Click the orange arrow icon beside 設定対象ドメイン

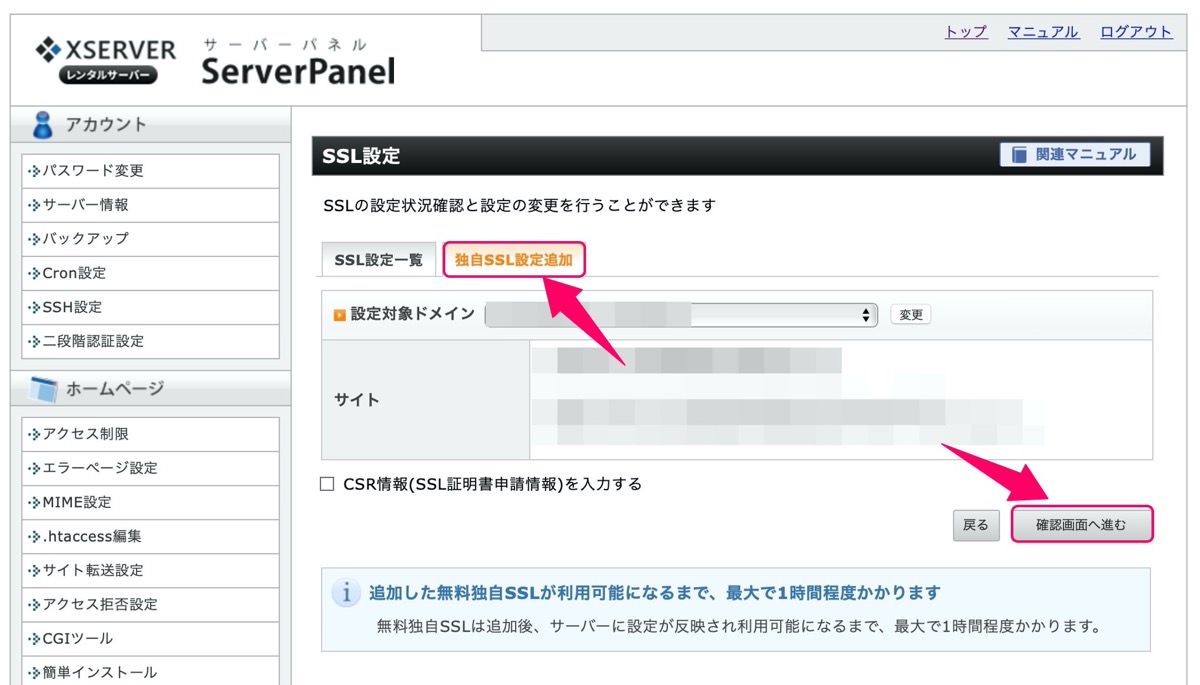tap(340, 315)
